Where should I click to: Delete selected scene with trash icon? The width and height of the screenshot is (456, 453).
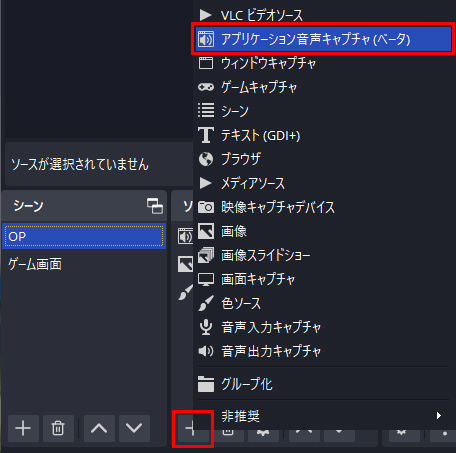pos(58,428)
